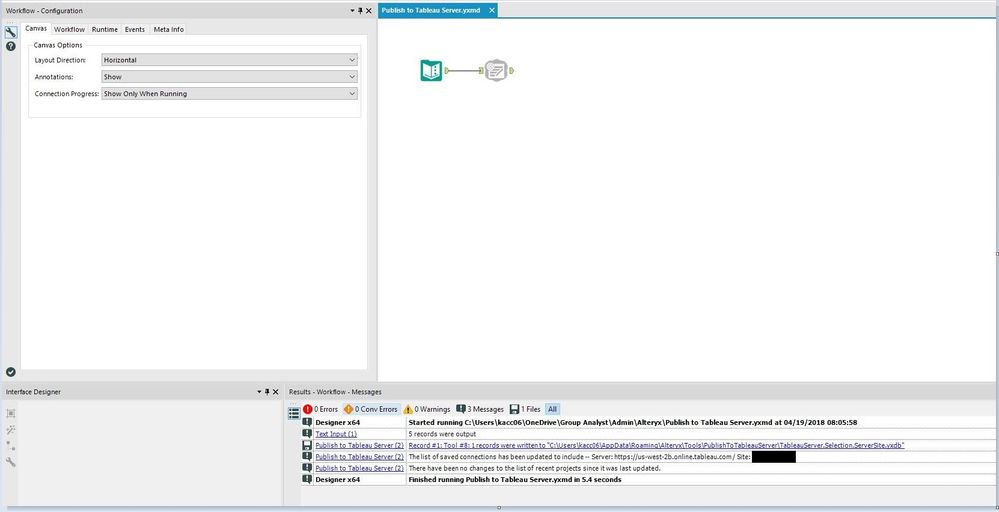The width and height of the screenshot is (999, 512).
Task: Select the 'list of saved connections' message text
Action: tap(579, 457)
